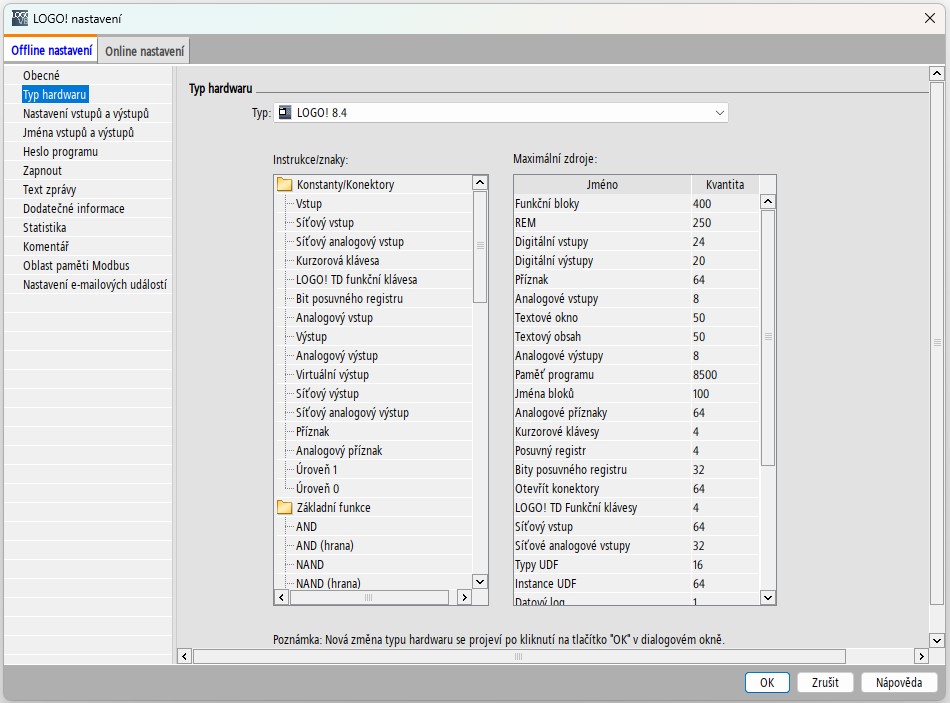This screenshot has height=703, width=950.
Task: Click the Jméno column header
Action: 602,184
